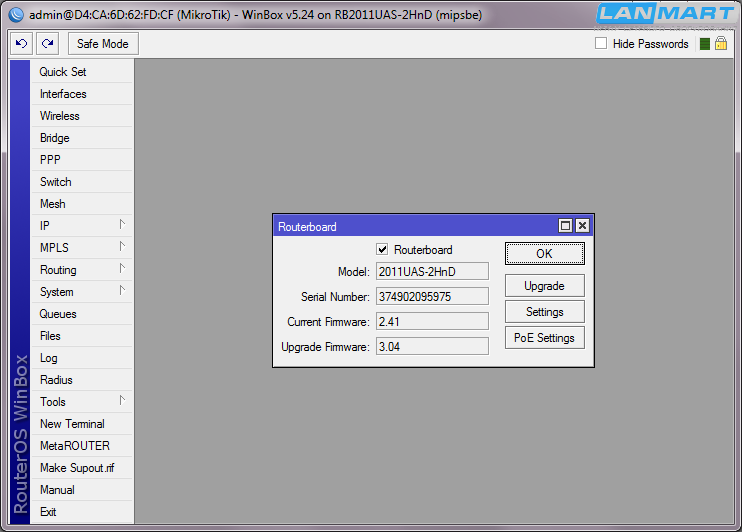742x532 pixels.
Task: Close the Routerboard dialog
Action: tap(583, 226)
